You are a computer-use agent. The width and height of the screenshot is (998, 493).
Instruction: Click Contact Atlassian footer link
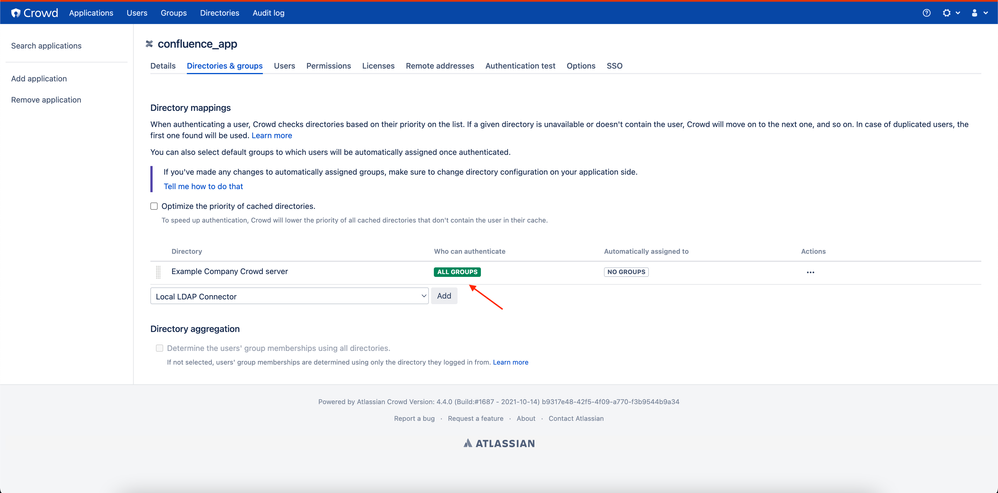[576, 419]
